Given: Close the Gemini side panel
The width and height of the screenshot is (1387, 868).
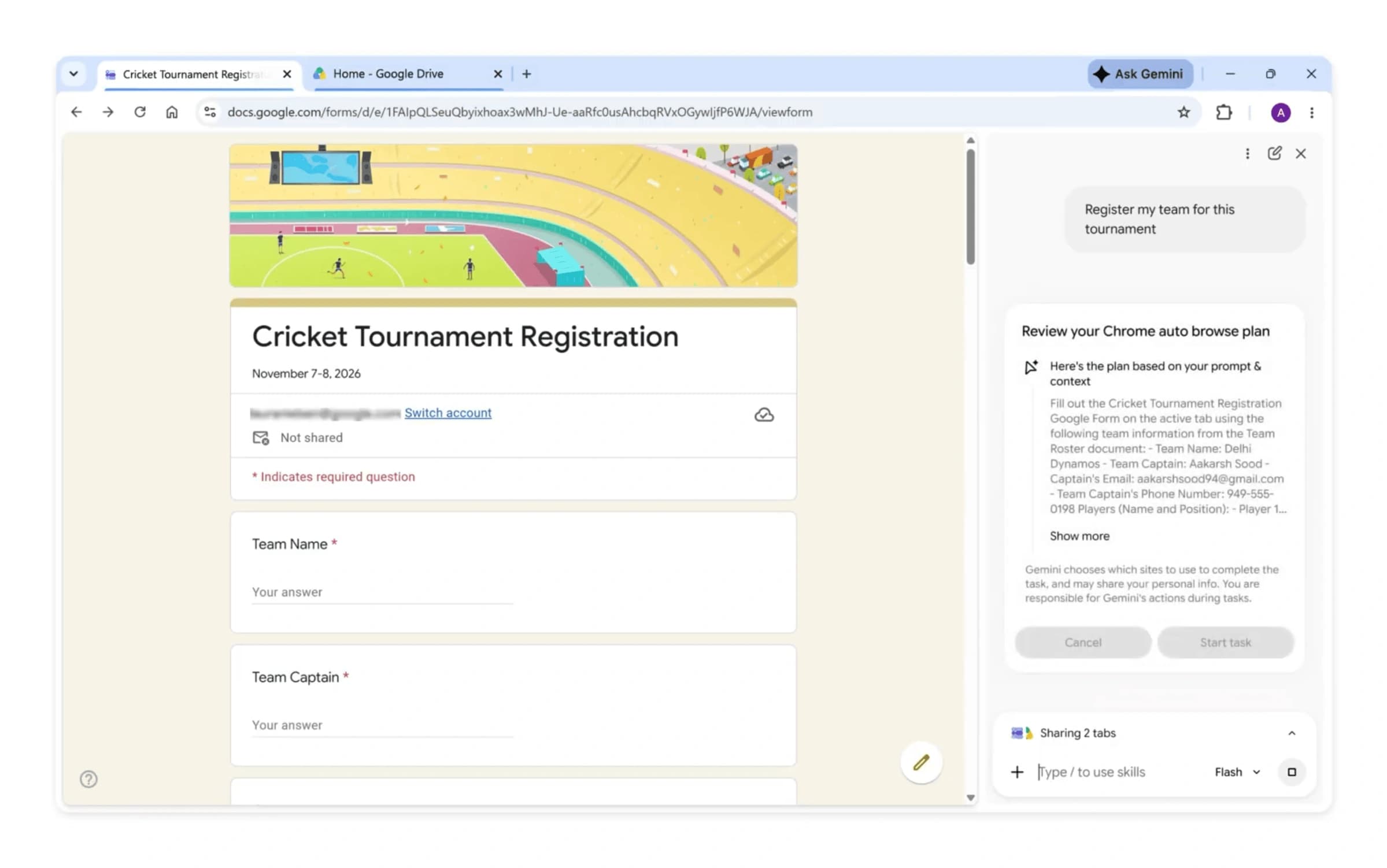Looking at the screenshot, I should tap(1300, 154).
